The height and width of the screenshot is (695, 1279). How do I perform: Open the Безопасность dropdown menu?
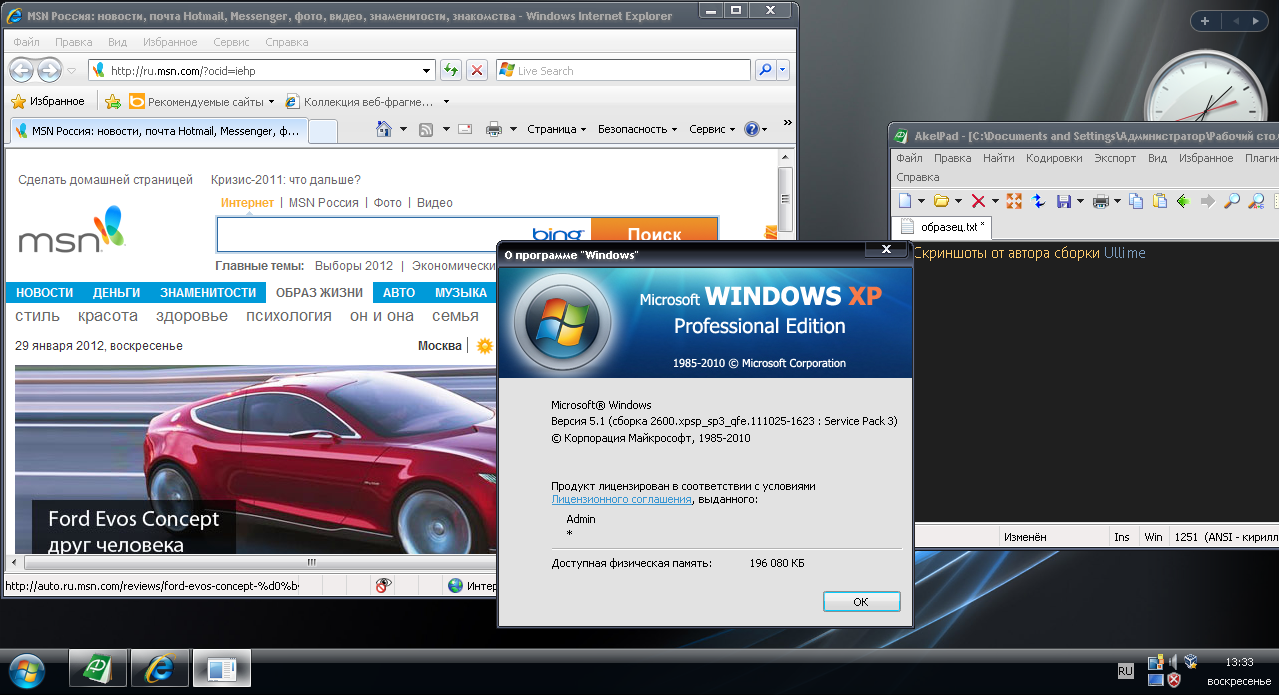pos(637,129)
